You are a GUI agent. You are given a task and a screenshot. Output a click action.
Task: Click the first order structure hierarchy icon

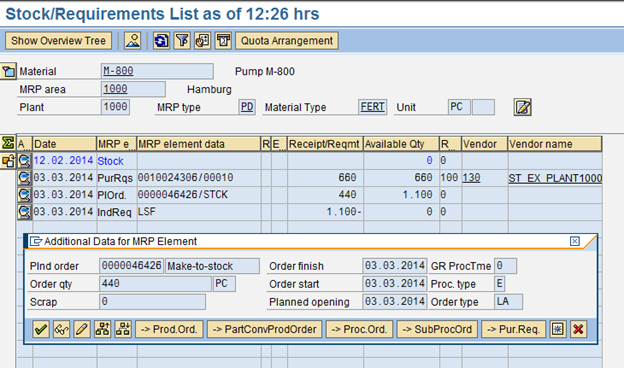click(x=102, y=329)
